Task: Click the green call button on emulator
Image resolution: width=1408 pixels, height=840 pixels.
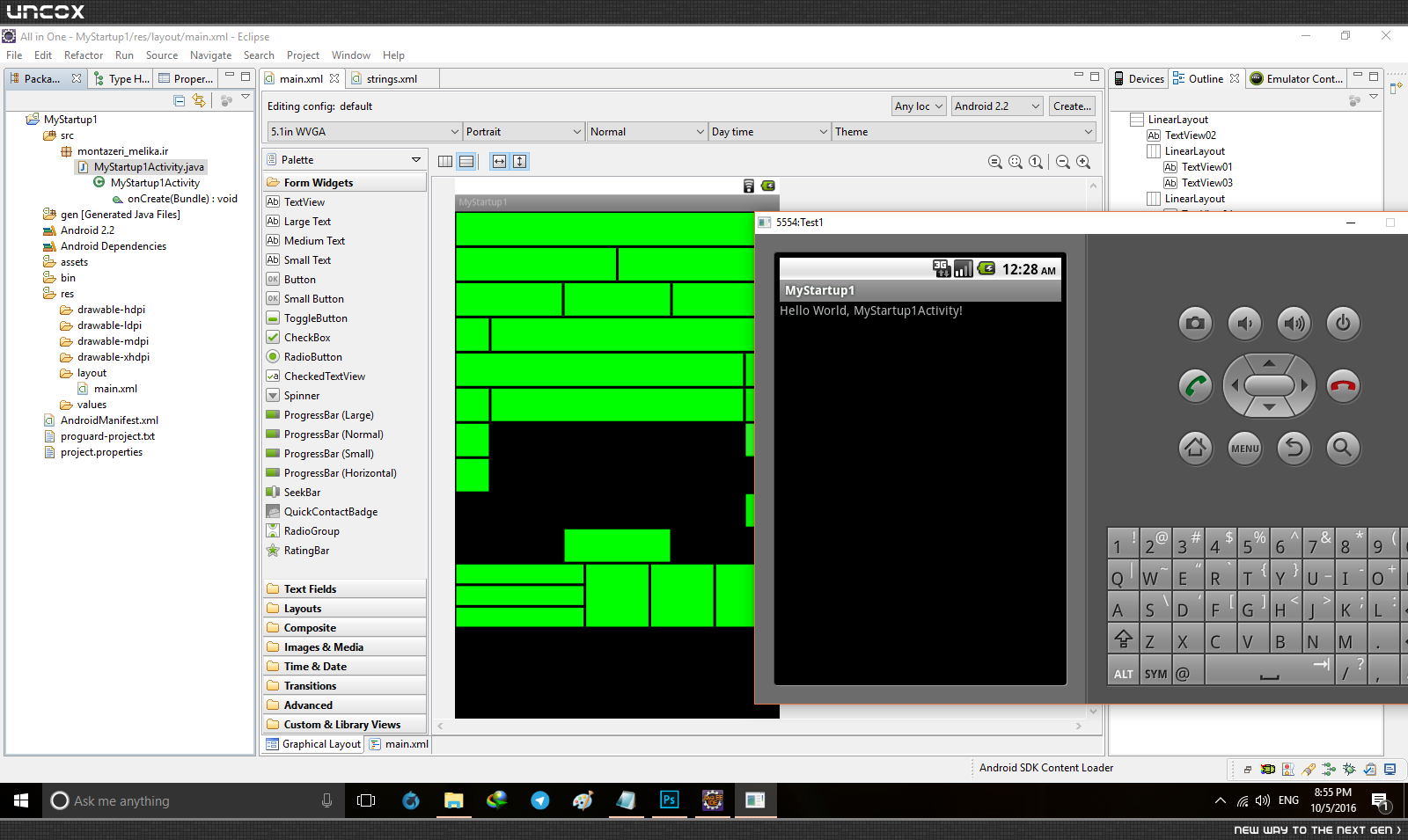Action: point(1195,386)
